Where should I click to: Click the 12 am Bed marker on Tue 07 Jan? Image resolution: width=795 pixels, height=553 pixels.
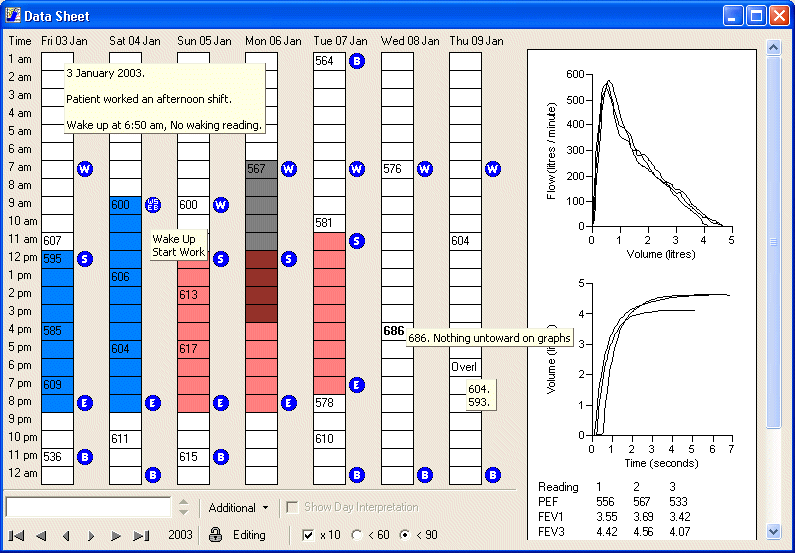pyautogui.click(x=357, y=475)
